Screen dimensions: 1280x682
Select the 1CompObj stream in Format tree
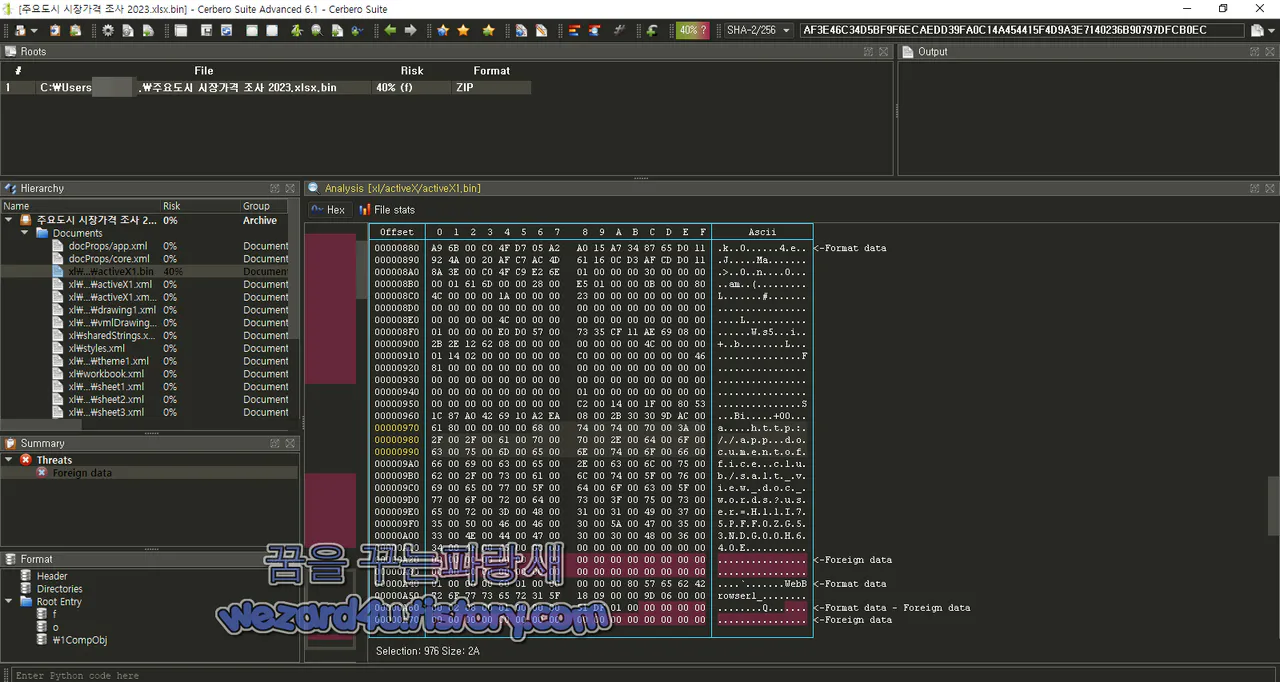(x=80, y=640)
